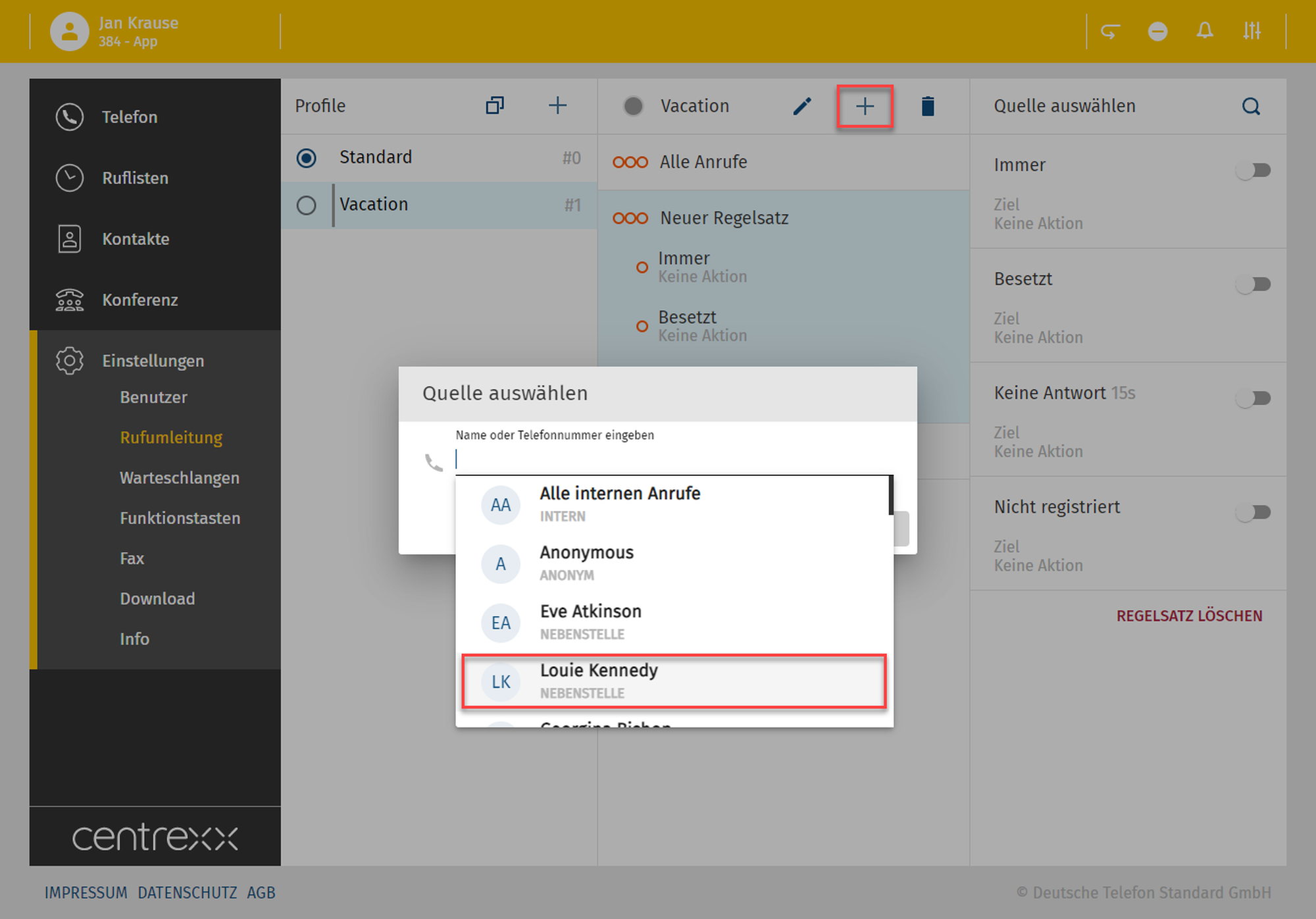Viewport: 1316px width, 919px height.
Task: Open the call forwarding arrow icon
Action: coord(1110,31)
